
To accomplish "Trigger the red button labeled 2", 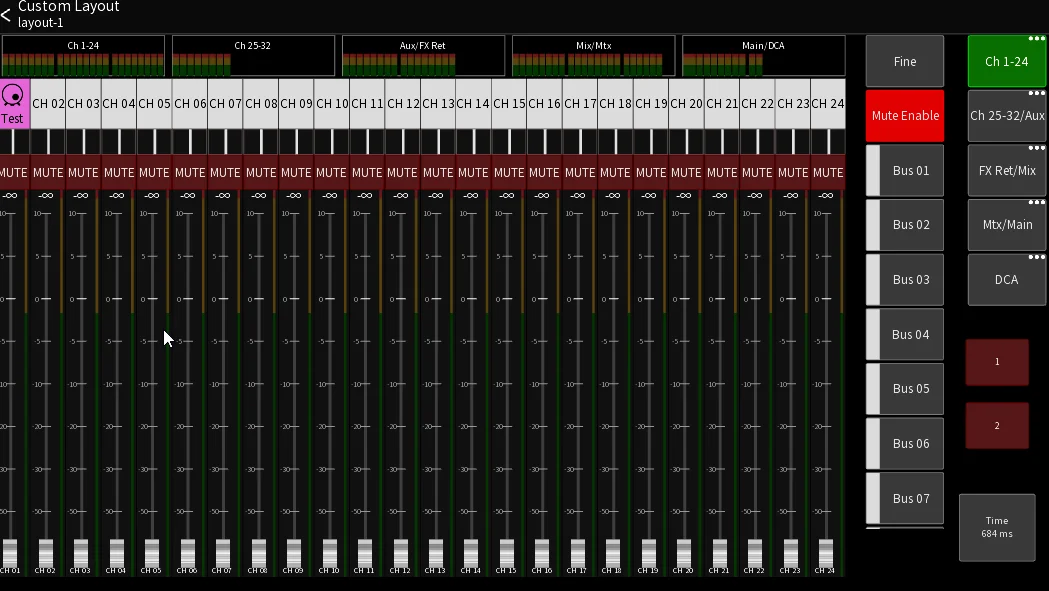I will tap(997, 426).
